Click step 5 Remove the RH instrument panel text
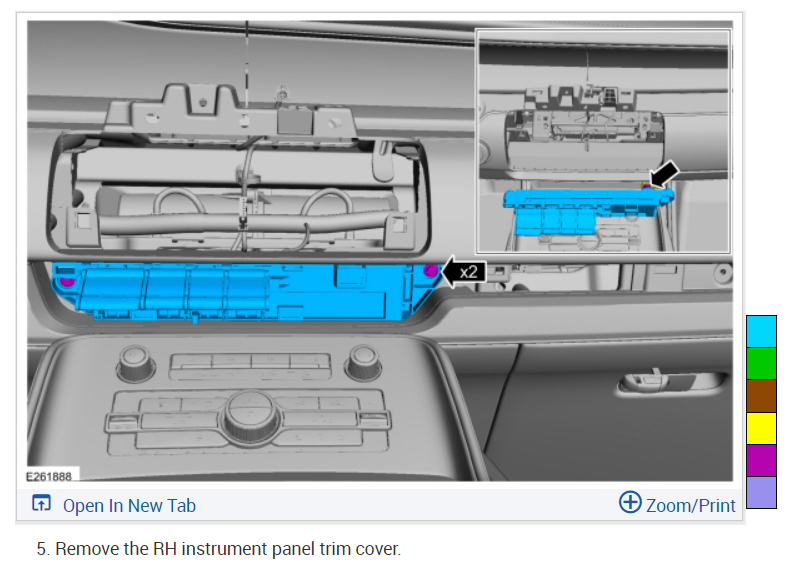800x570 pixels. coord(219,549)
